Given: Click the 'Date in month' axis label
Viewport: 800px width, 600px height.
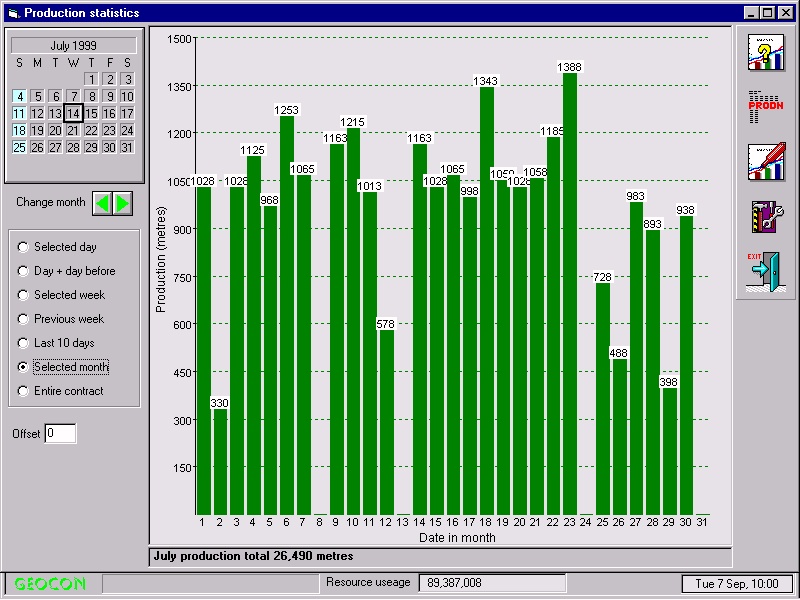Looking at the screenshot, I should point(457,537).
